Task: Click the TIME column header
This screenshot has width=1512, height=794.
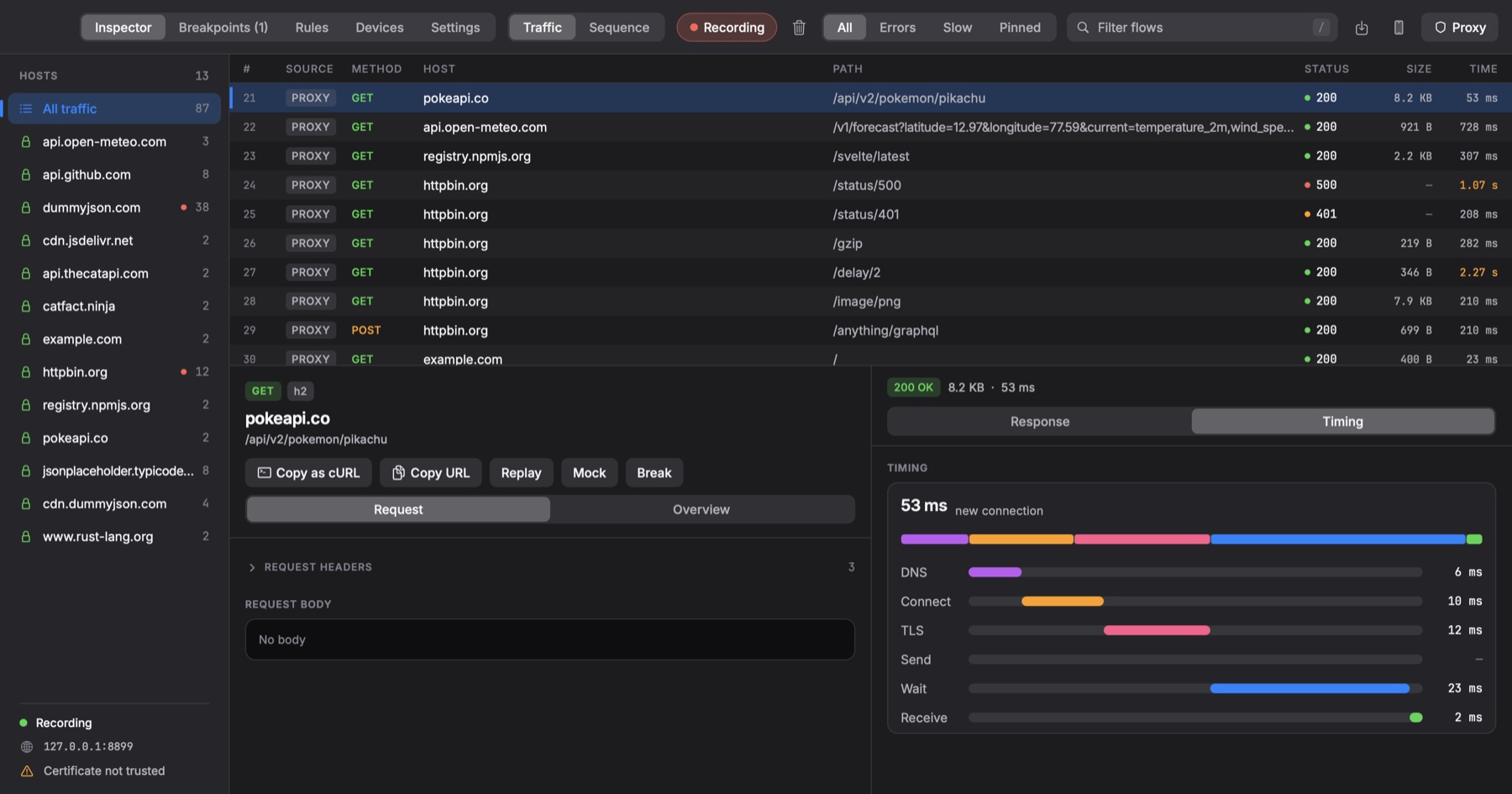Action: (1483, 69)
